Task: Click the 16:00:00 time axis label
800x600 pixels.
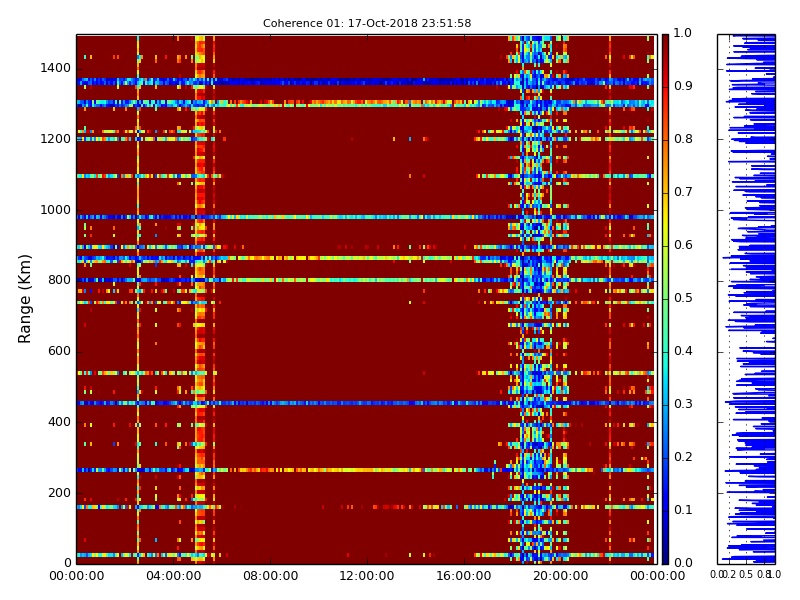Action: (464, 577)
